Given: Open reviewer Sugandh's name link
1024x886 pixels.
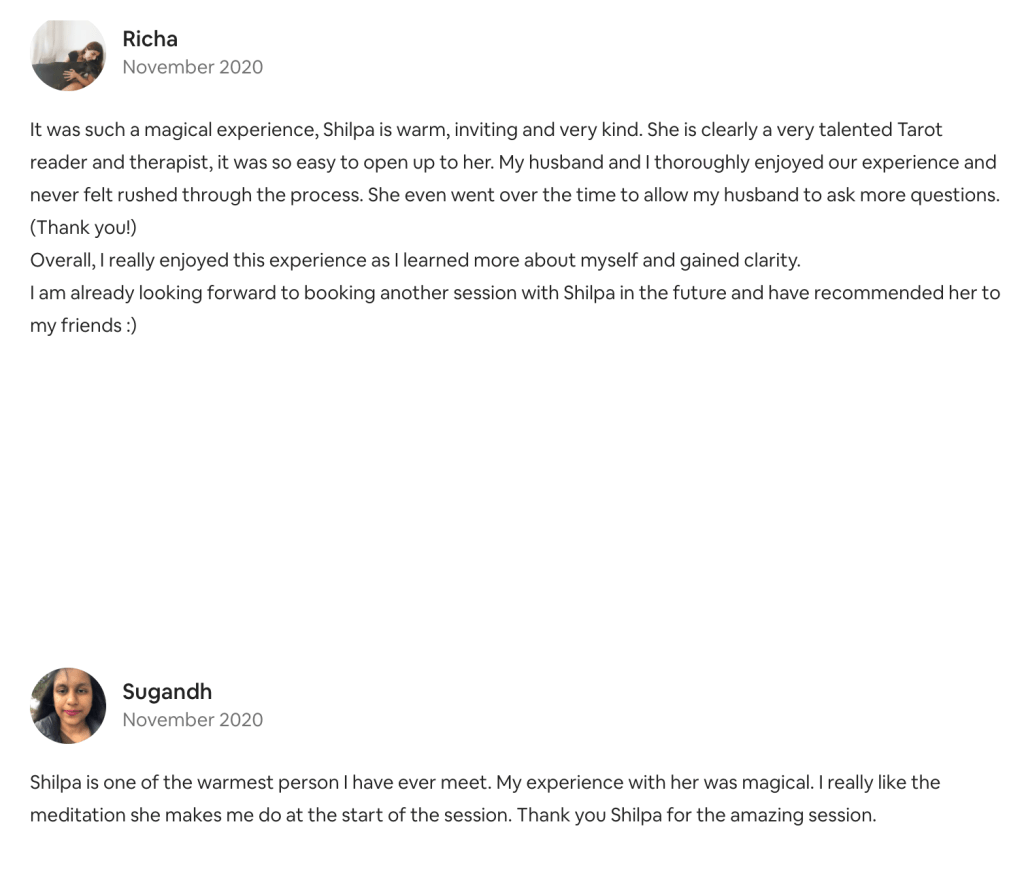Looking at the screenshot, I should (x=167, y=691).
